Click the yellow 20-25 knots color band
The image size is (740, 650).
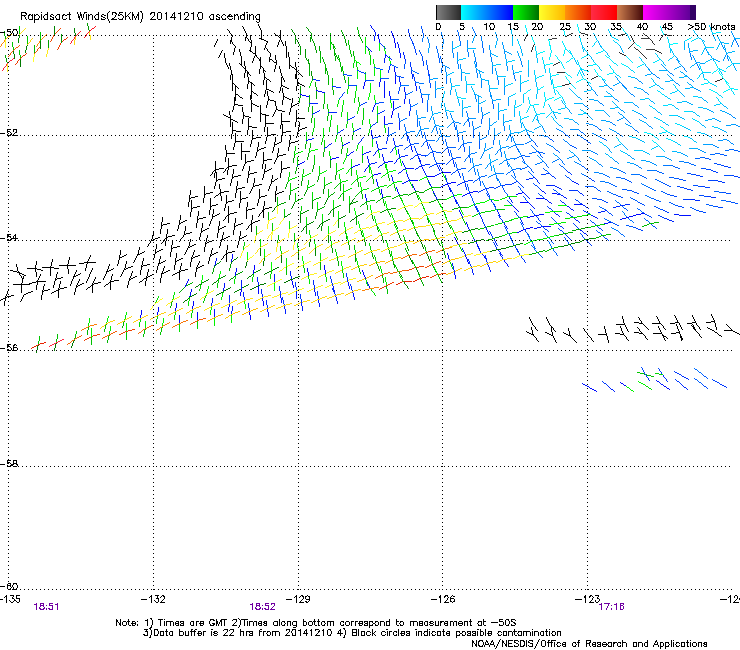click(x=552, y=12)
